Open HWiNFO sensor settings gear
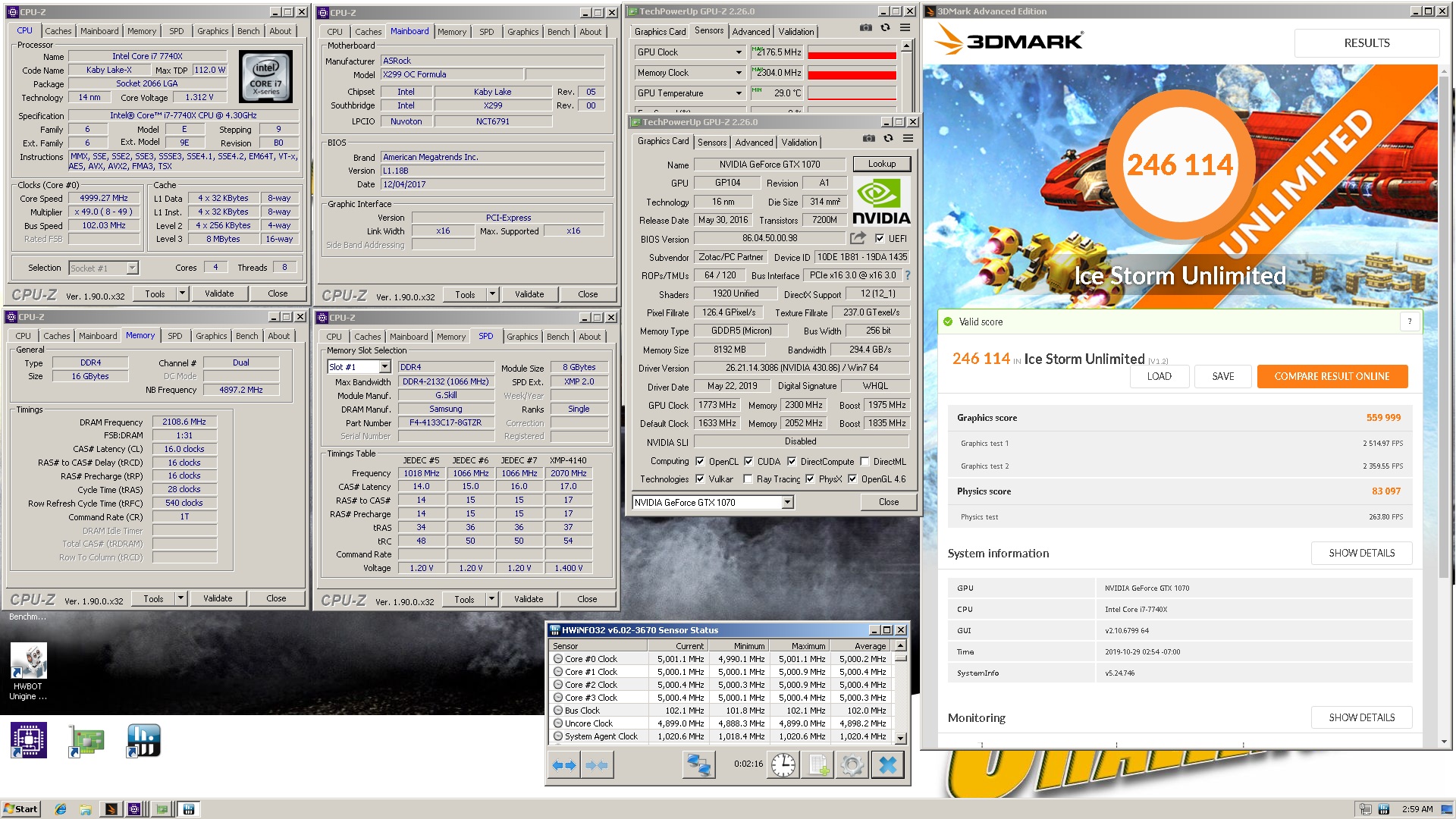 852,765
